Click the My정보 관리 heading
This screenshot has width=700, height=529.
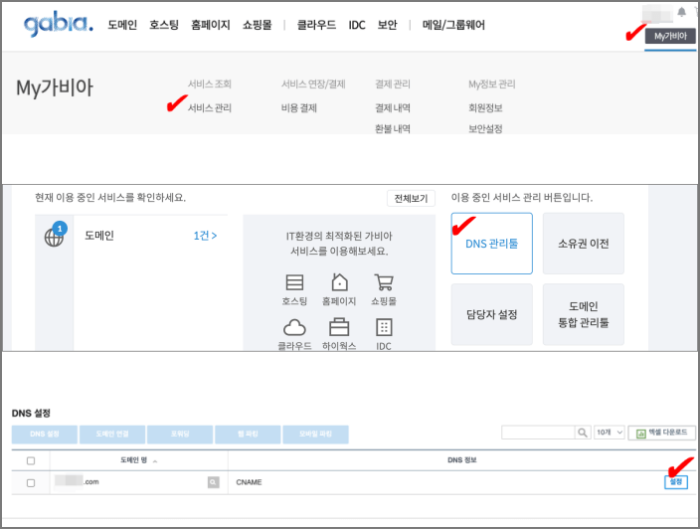[492, 84]
